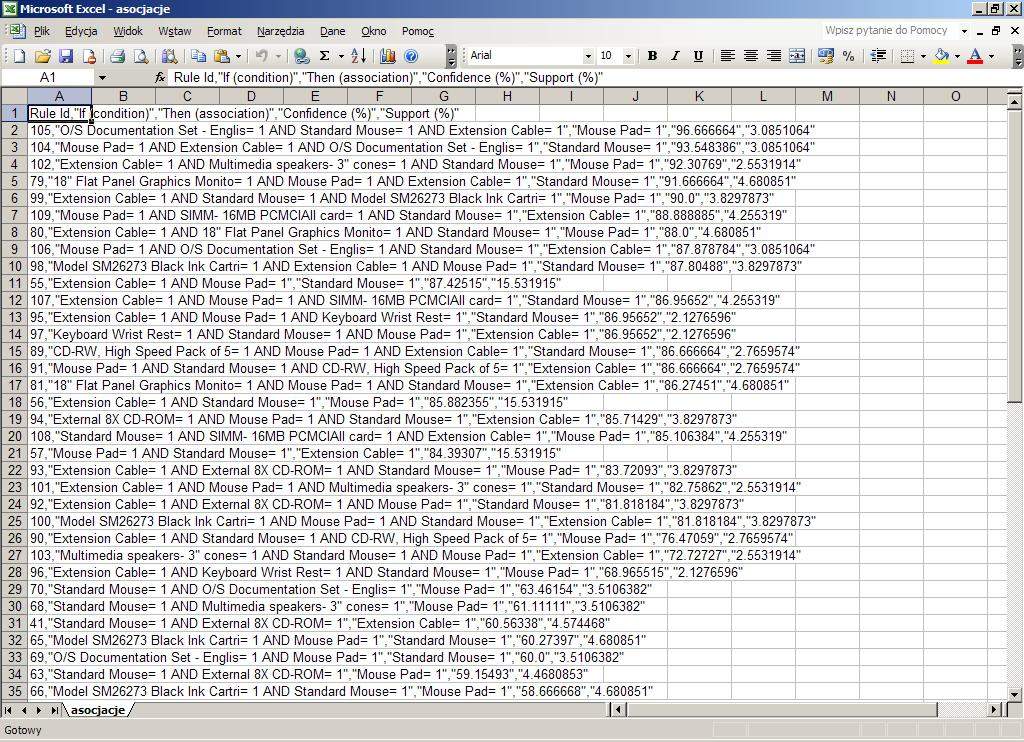
Task: Open the help box dropdown arrow
Action: 964,31
